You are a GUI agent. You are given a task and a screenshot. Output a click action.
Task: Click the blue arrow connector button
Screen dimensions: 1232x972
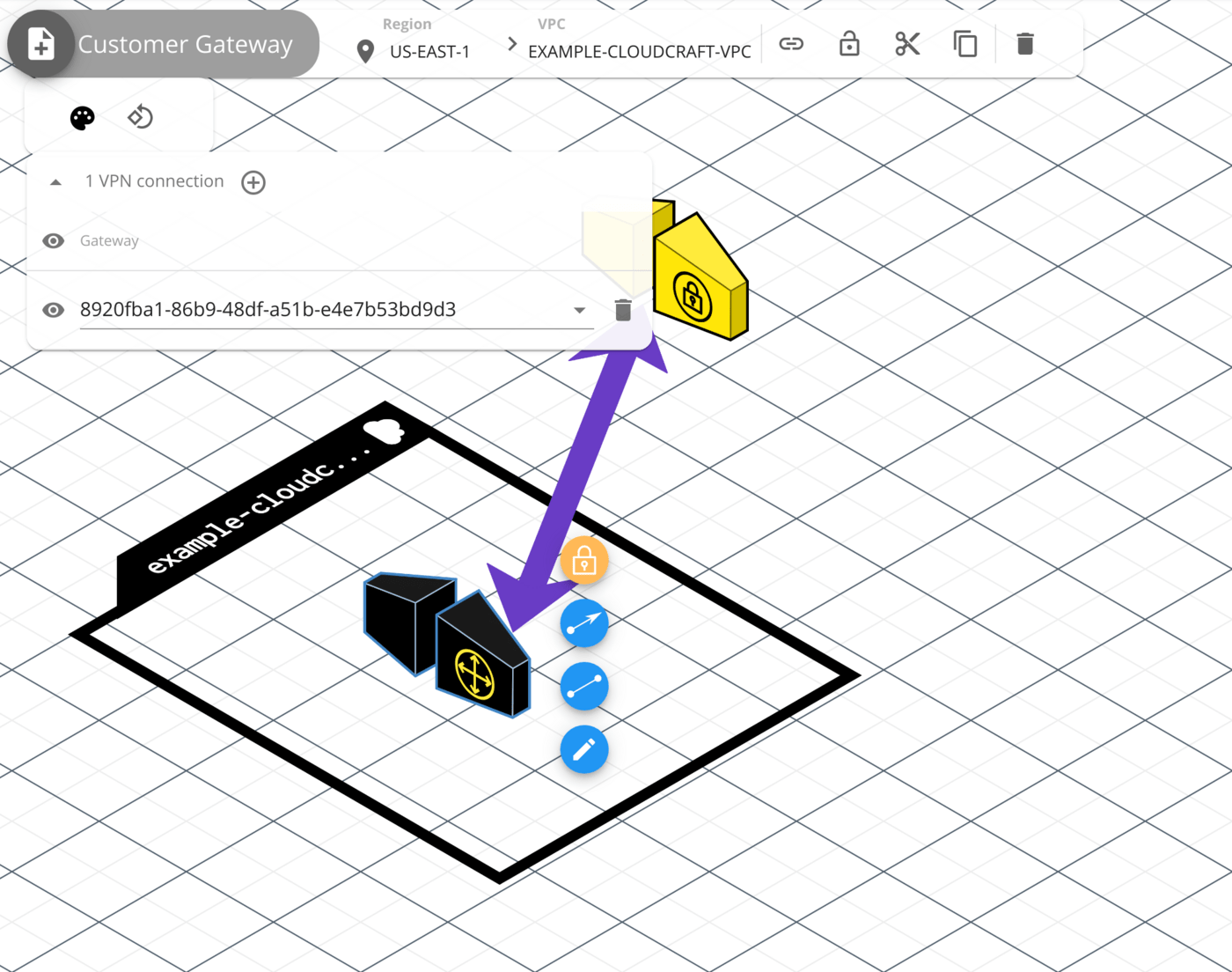click(x=584, y=624)
